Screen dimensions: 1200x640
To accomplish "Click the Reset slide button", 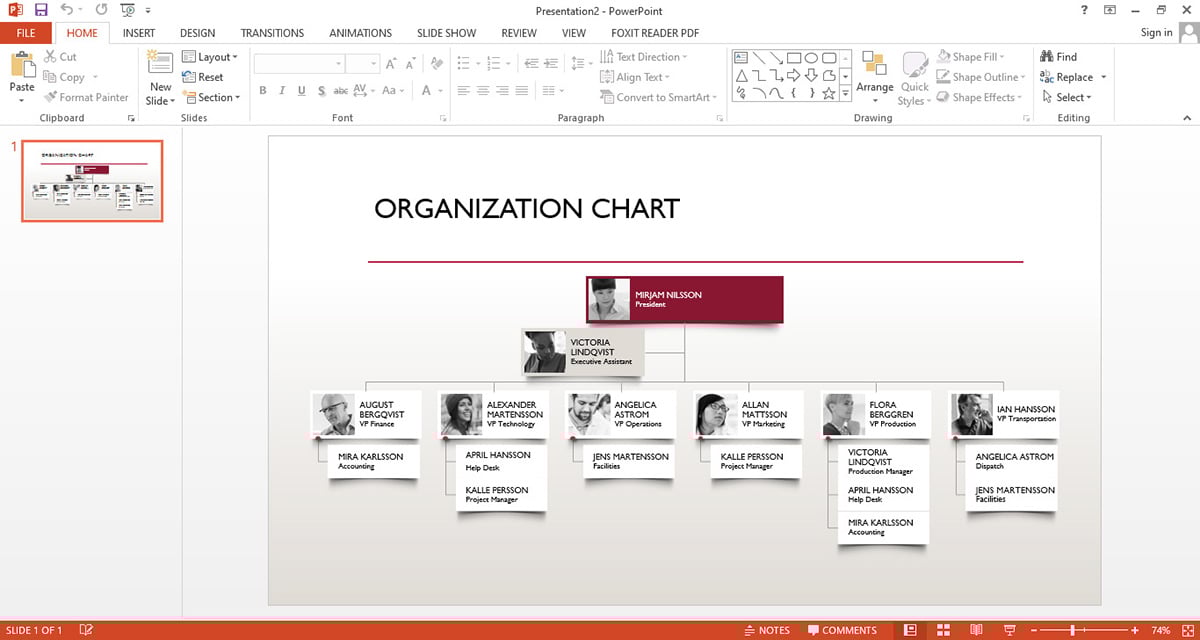I will click(x=204, y=77).
